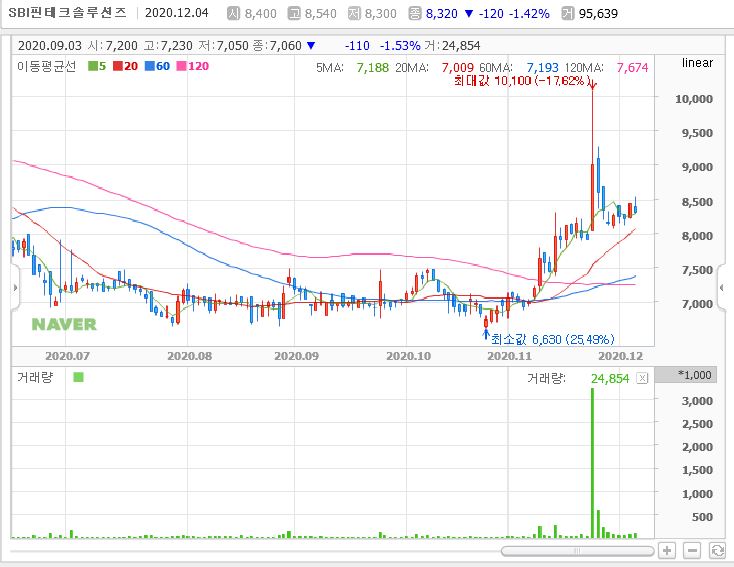This screenshot has width=734, height=567.
Task: Click the header volume value 95,639
Action: point(598,14)
